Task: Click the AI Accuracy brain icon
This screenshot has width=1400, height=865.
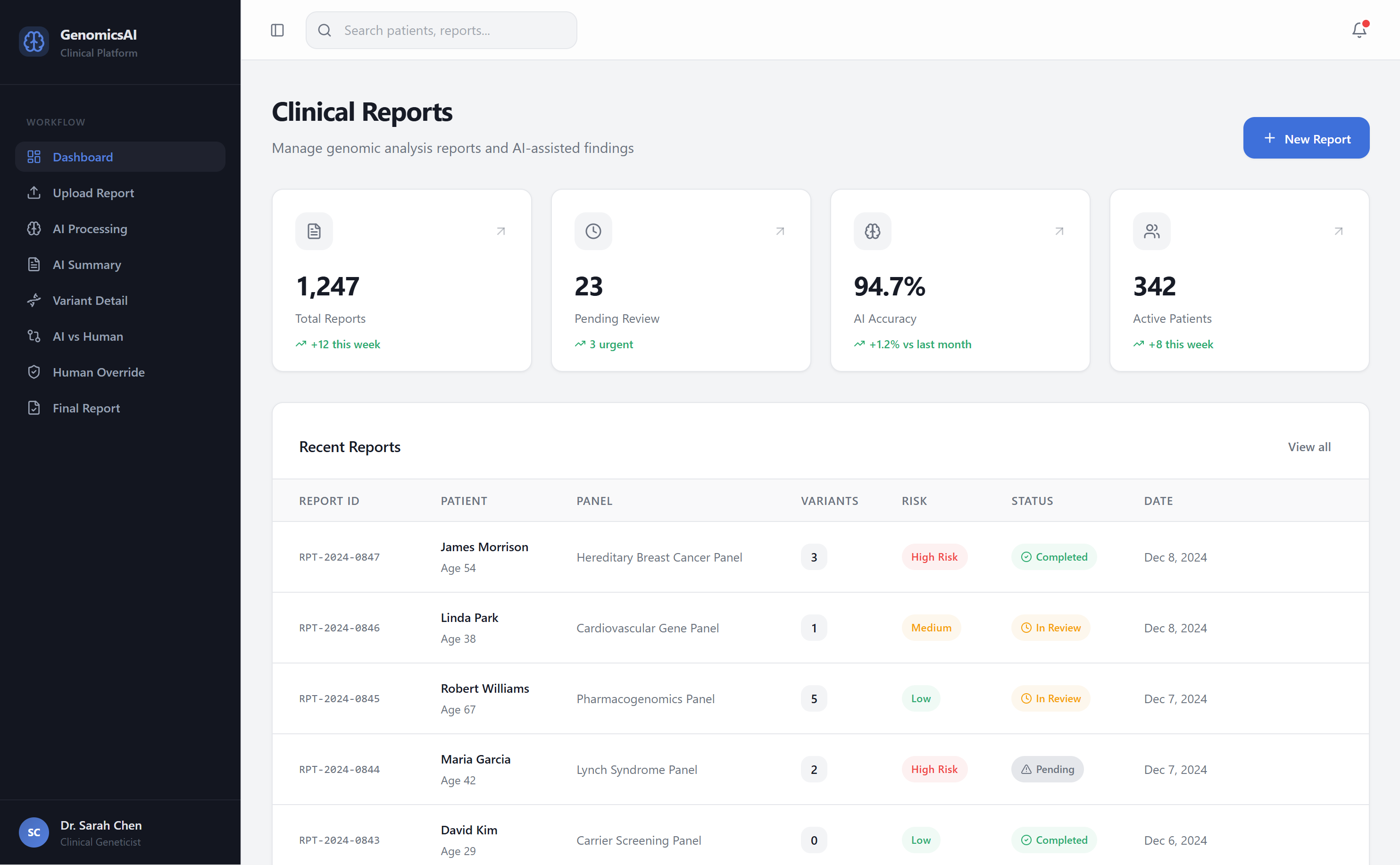Action: [872, 231]
